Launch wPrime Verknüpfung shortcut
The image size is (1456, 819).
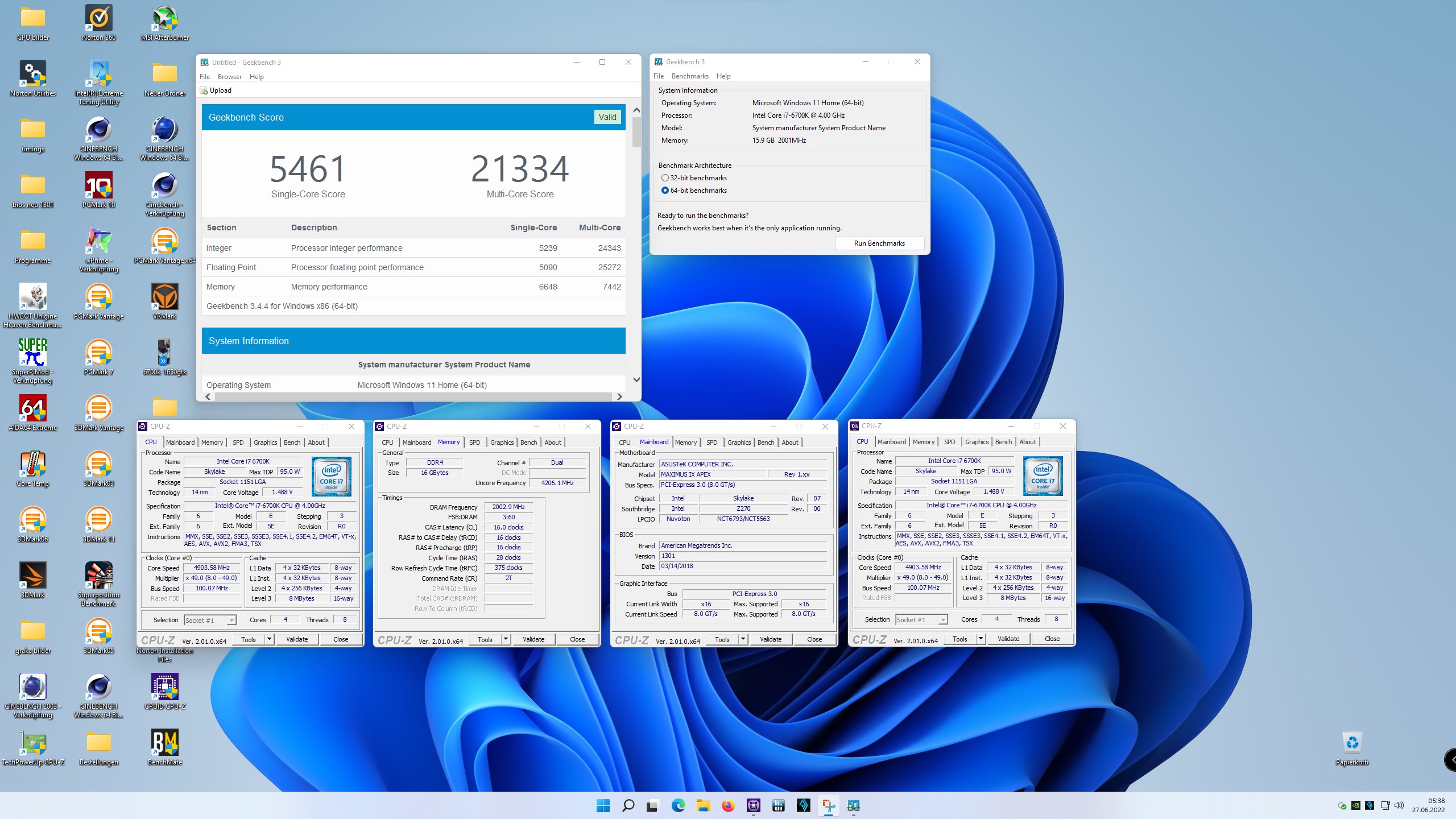[98, 250]
